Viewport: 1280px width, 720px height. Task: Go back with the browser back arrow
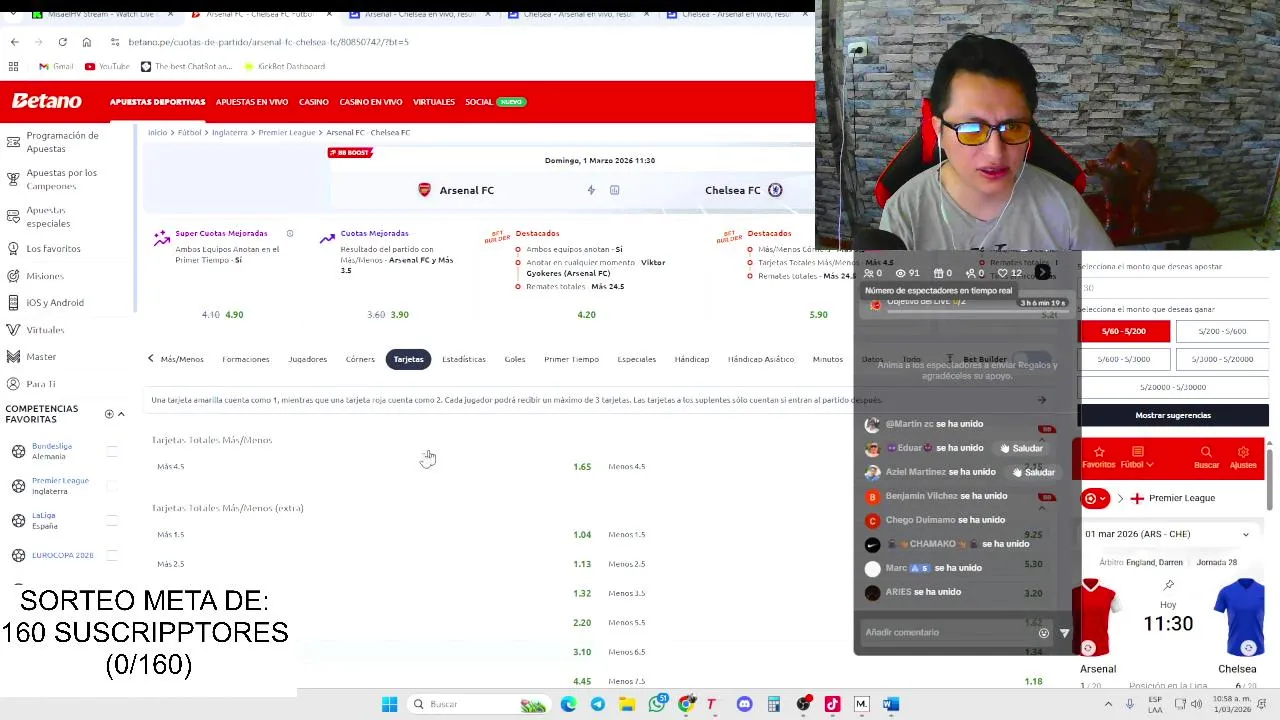[14, 42]
